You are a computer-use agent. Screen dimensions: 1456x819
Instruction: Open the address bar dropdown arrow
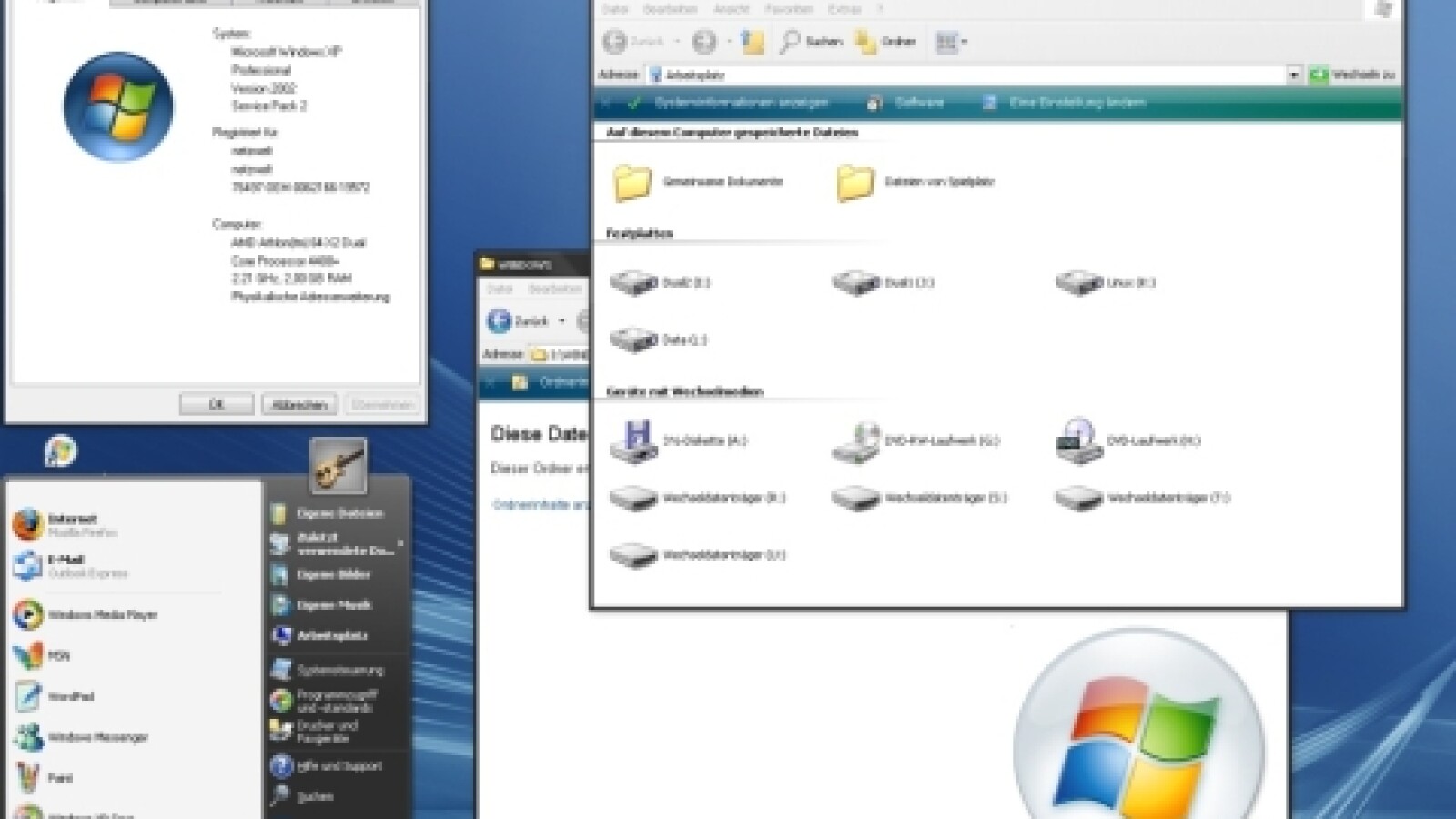[x=1292, y=75]
